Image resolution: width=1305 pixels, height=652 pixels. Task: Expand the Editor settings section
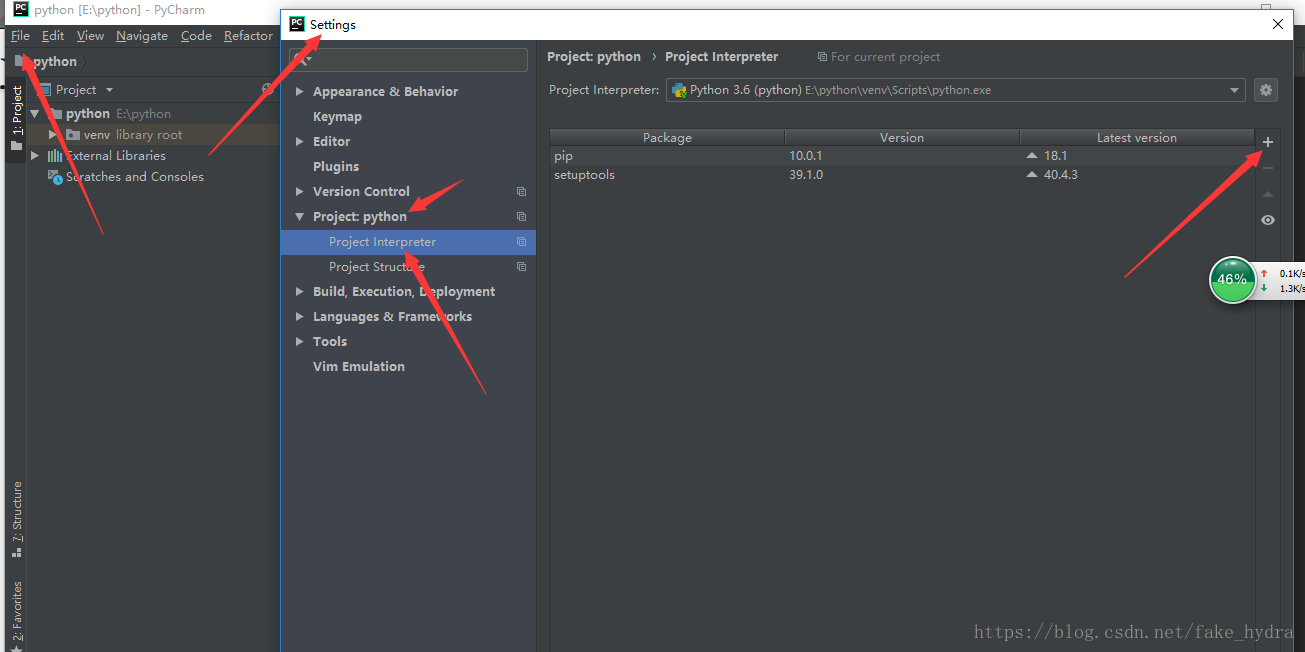[299, 141]
